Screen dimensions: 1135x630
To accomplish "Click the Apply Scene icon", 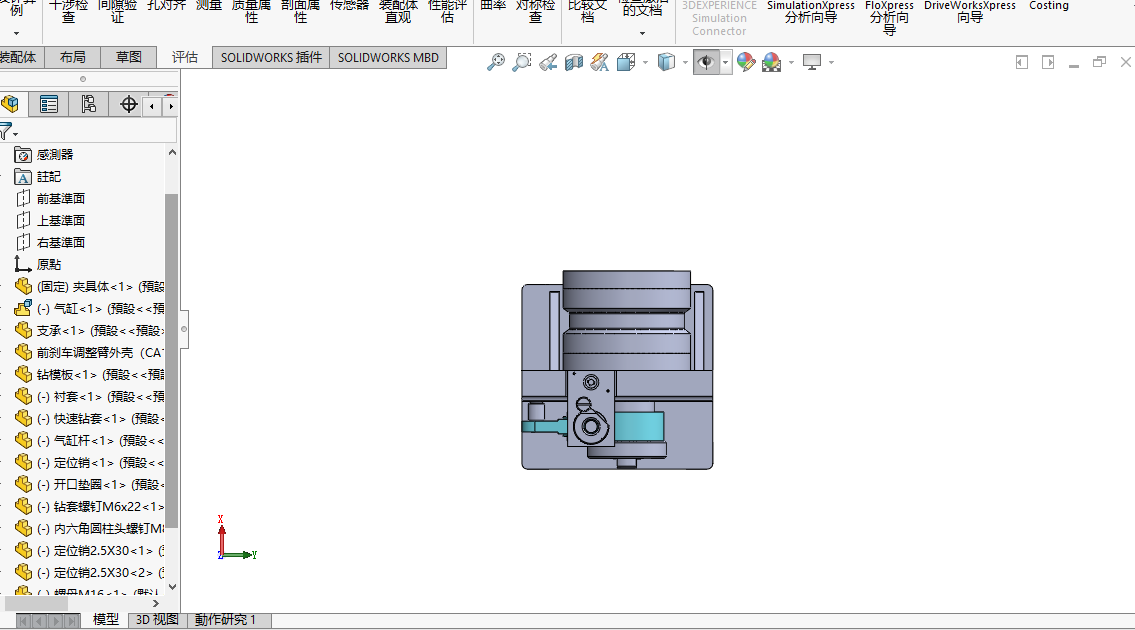I will tap(772, 62).
